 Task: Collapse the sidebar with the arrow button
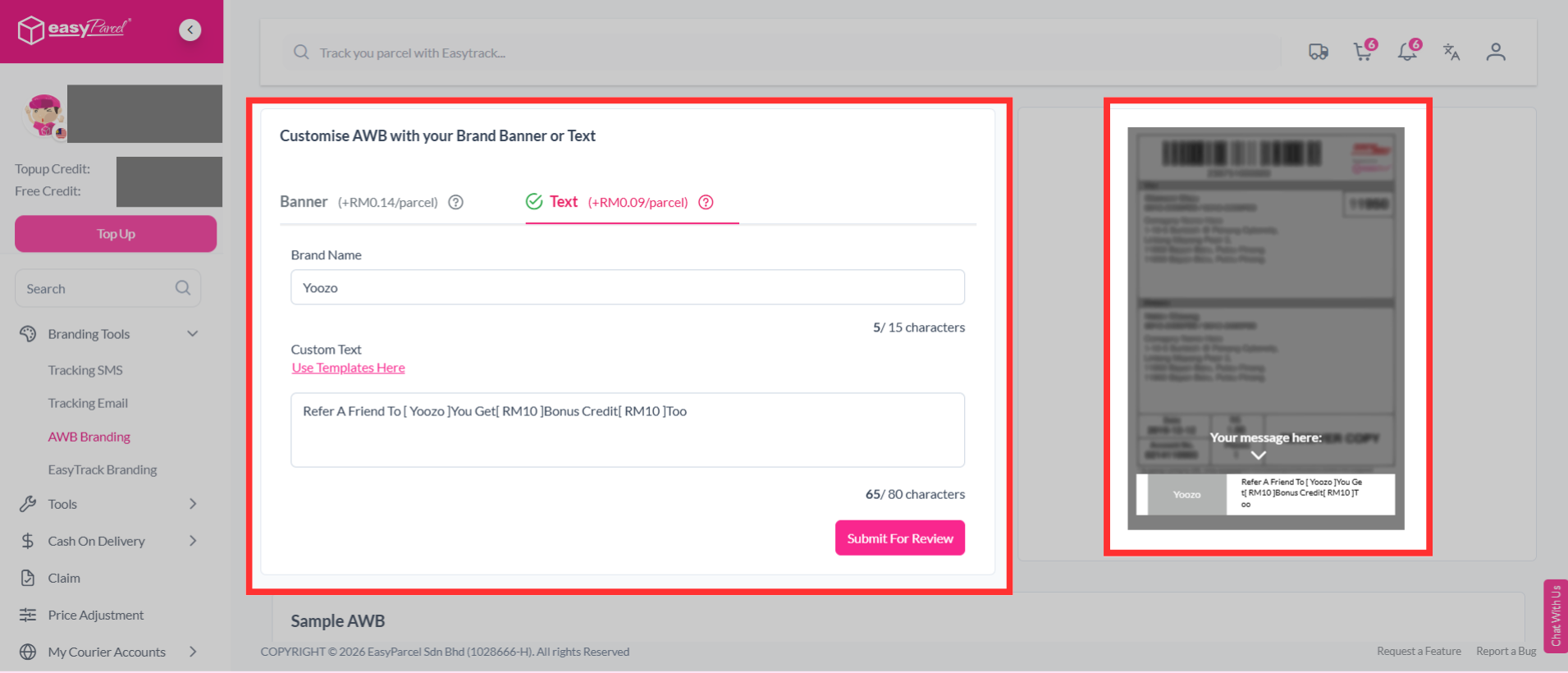pyautogui.click(x=190, y=30)
